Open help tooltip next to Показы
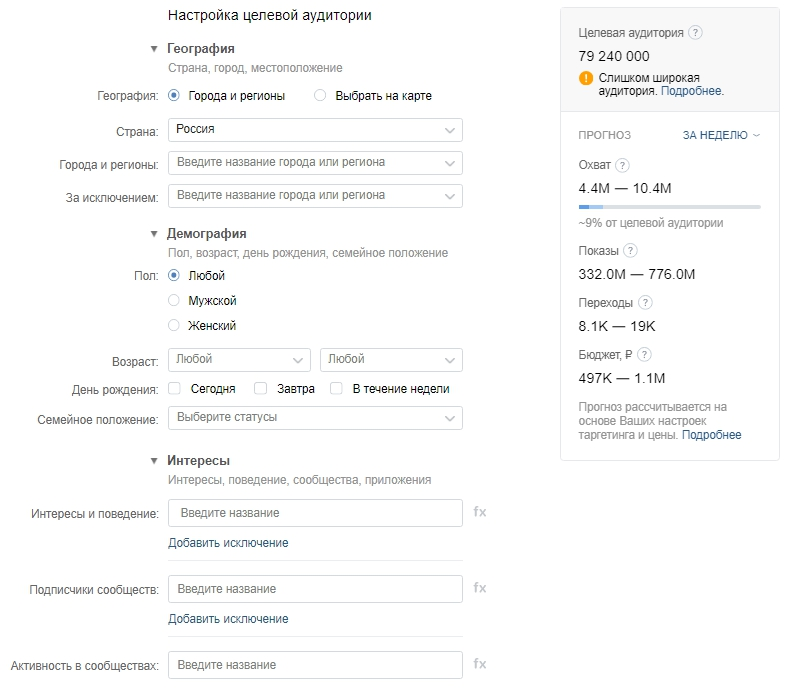 coord(630,251)
